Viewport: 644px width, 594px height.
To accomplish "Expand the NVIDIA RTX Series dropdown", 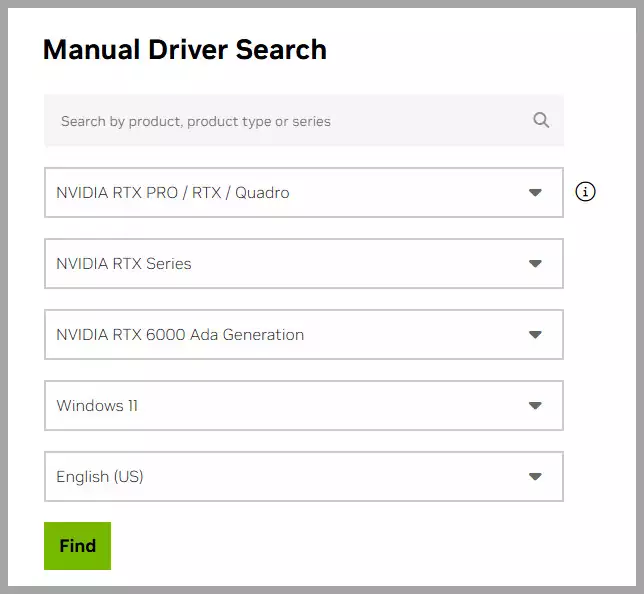I will [x=304, y=263].
